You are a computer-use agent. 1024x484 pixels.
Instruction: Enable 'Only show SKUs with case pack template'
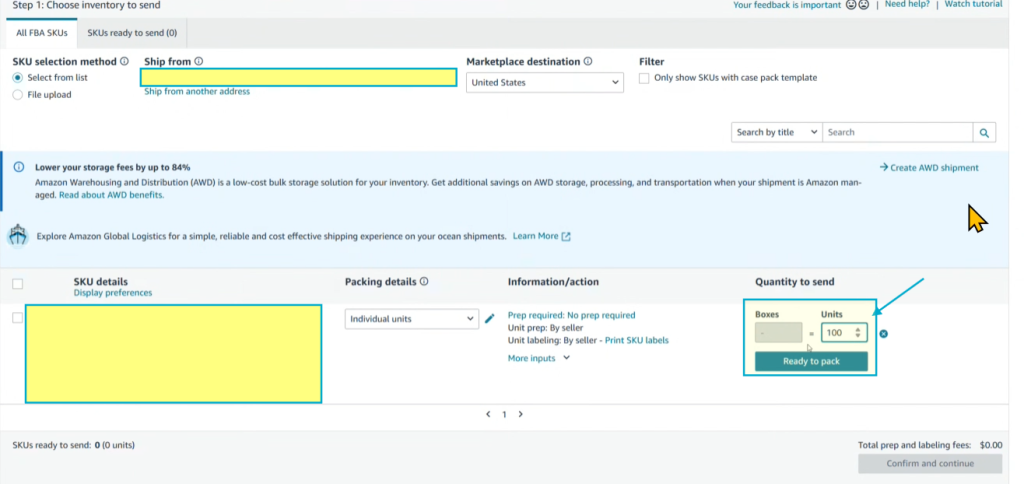[x=644, y=78]
